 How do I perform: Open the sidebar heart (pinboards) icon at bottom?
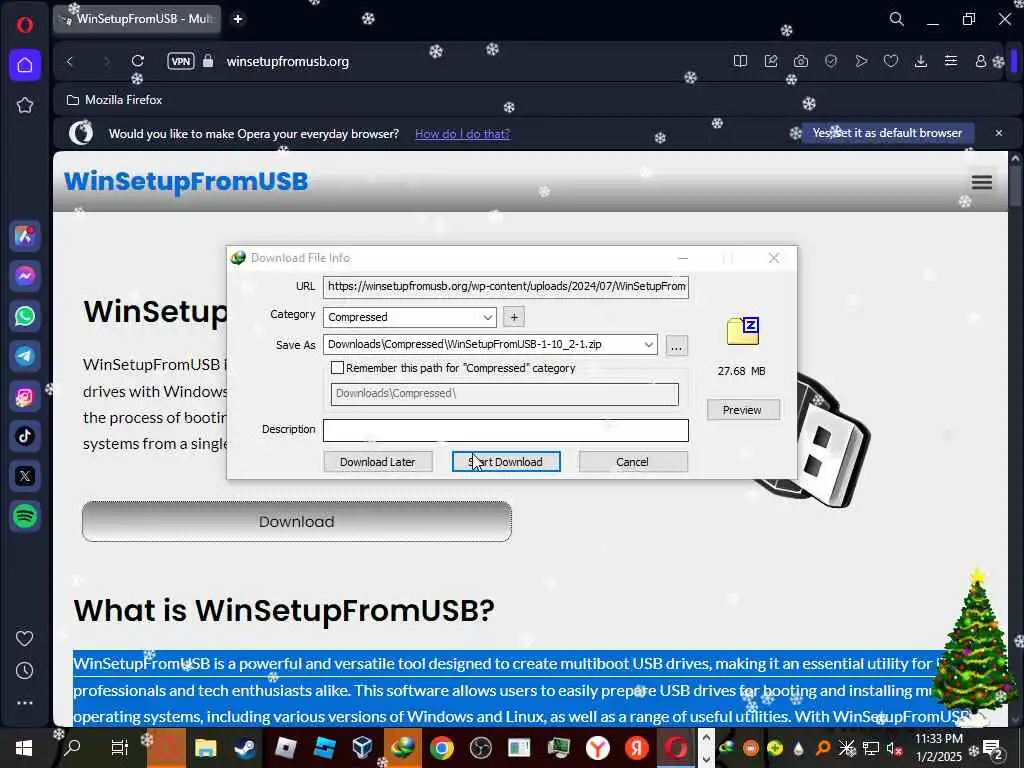tap(25, 639)
